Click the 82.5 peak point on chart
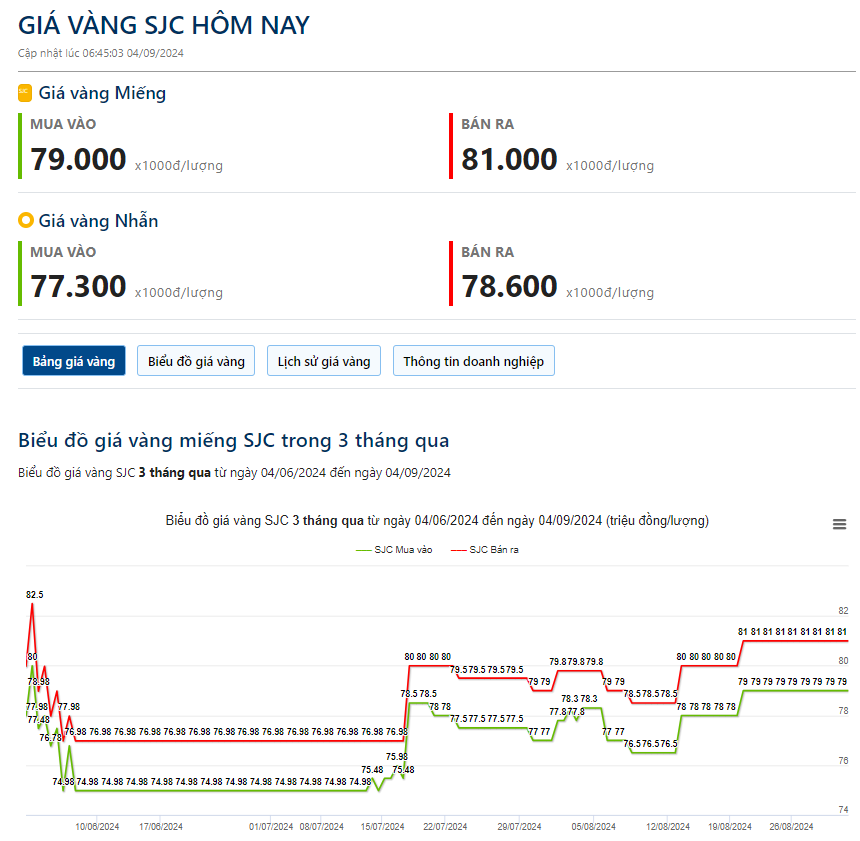This screenshot has height=841, width=860. (x=32, y=604)
